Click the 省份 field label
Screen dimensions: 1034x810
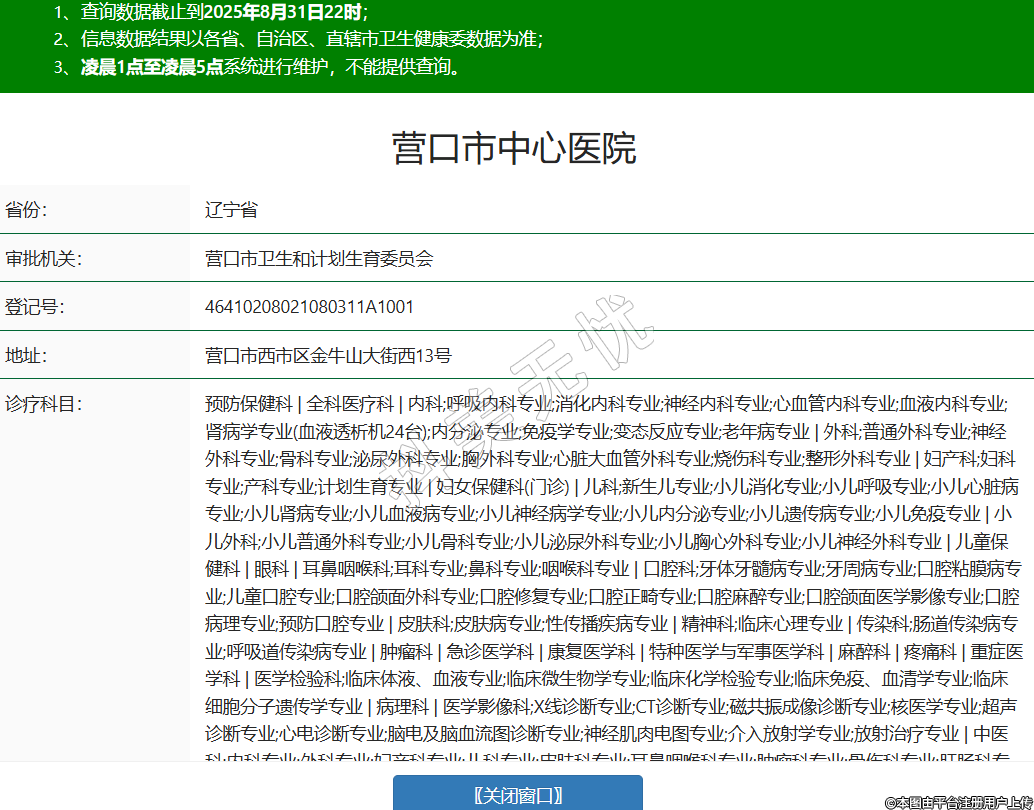click(x=27, y=210)
